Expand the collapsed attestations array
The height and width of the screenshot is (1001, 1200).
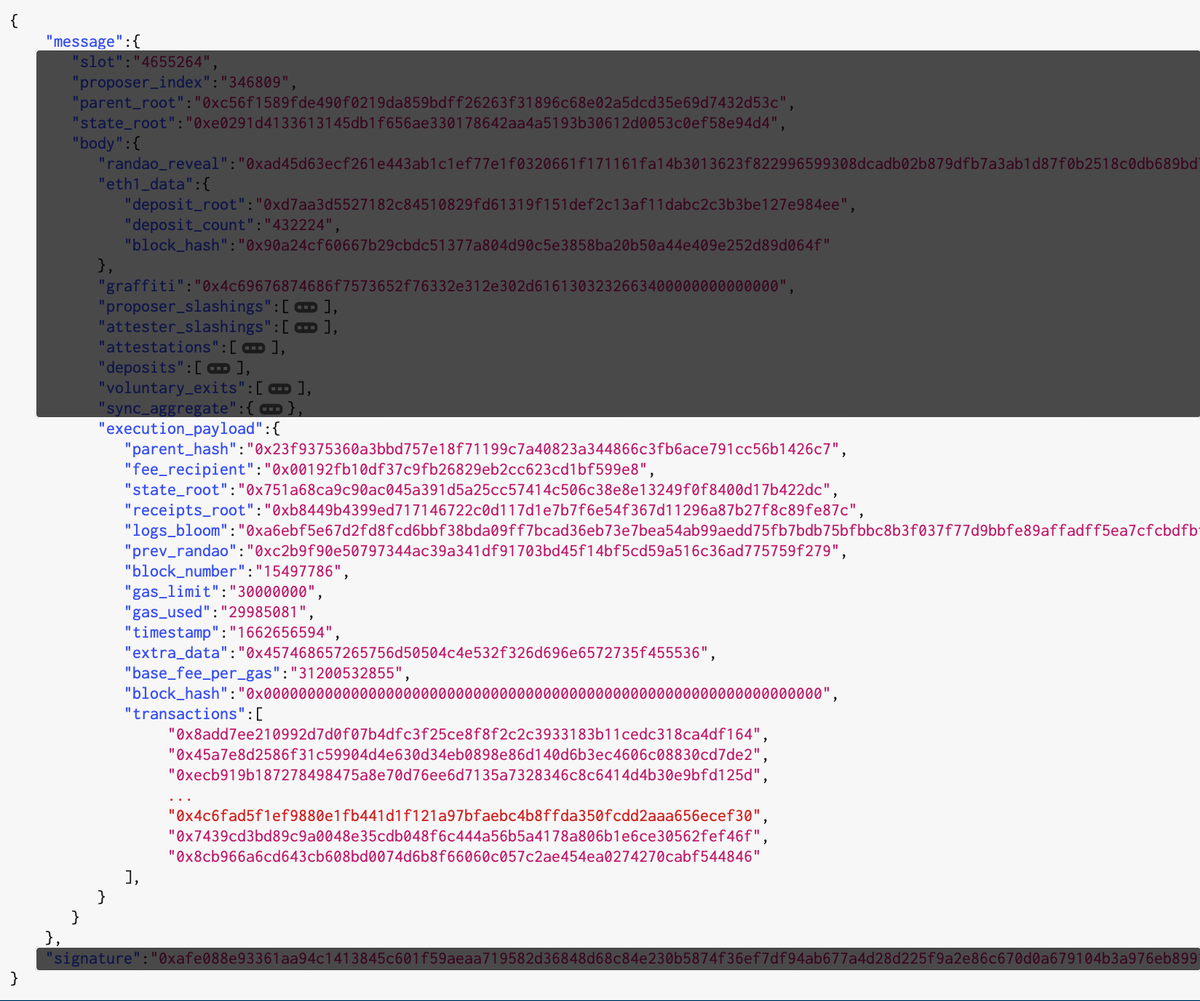(254, 347)
